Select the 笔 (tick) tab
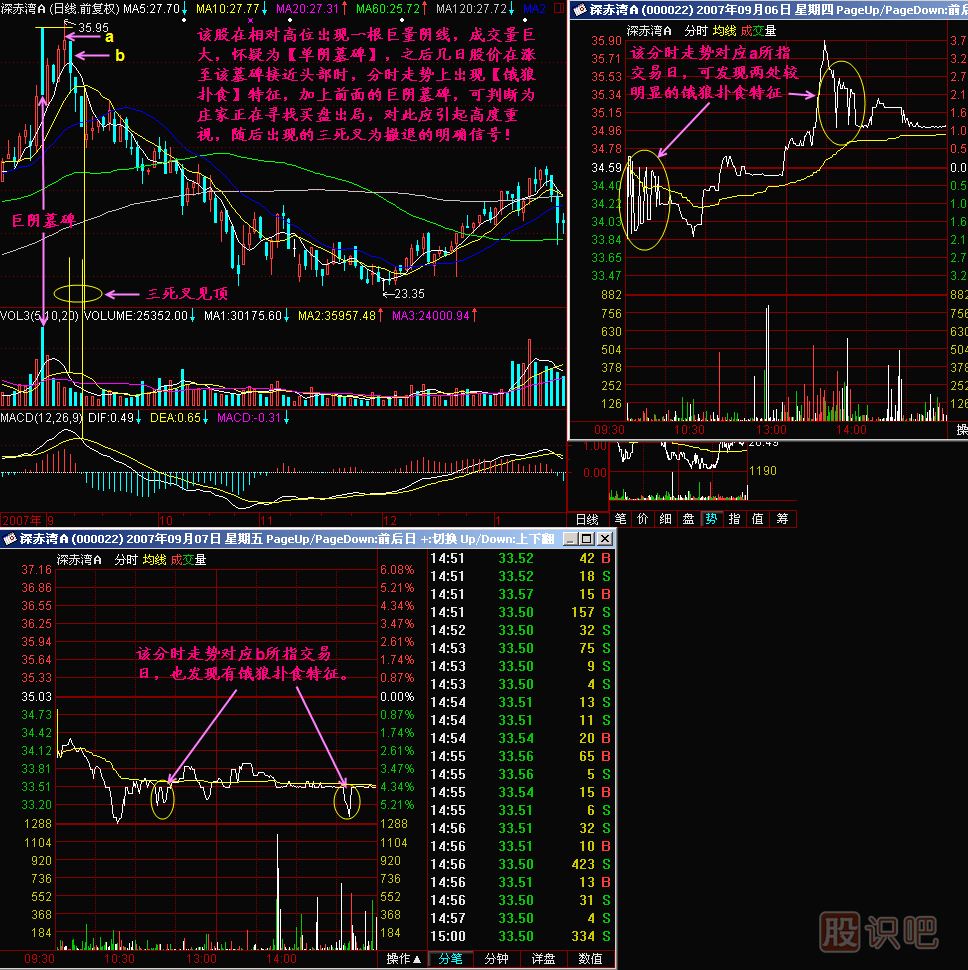Screen dimensions: 968x970 tap(619, 519)
